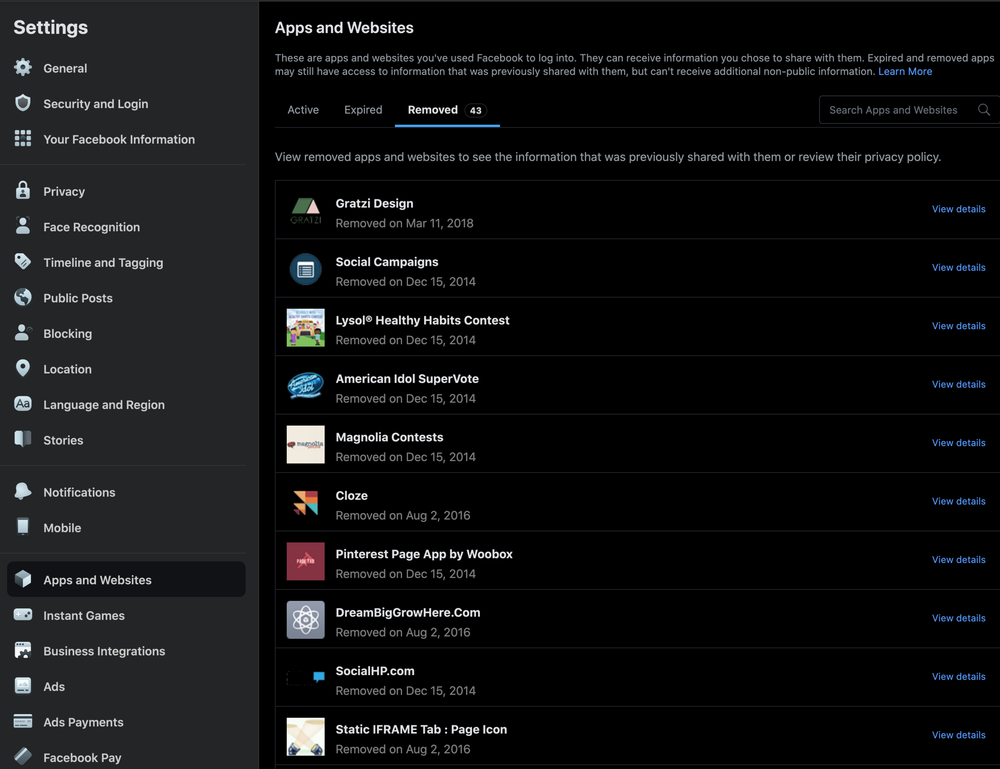View details for Gratzi Design
The image size is (1000, 769).
(x=959, y=209)
